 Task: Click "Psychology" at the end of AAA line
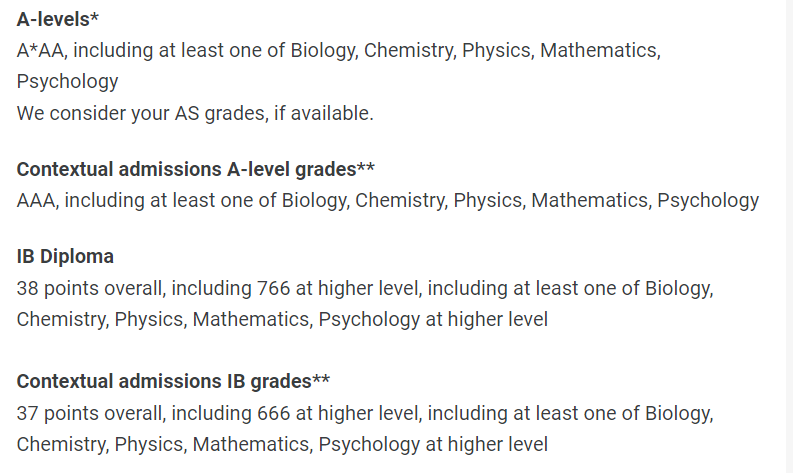[x=708, y=200]
